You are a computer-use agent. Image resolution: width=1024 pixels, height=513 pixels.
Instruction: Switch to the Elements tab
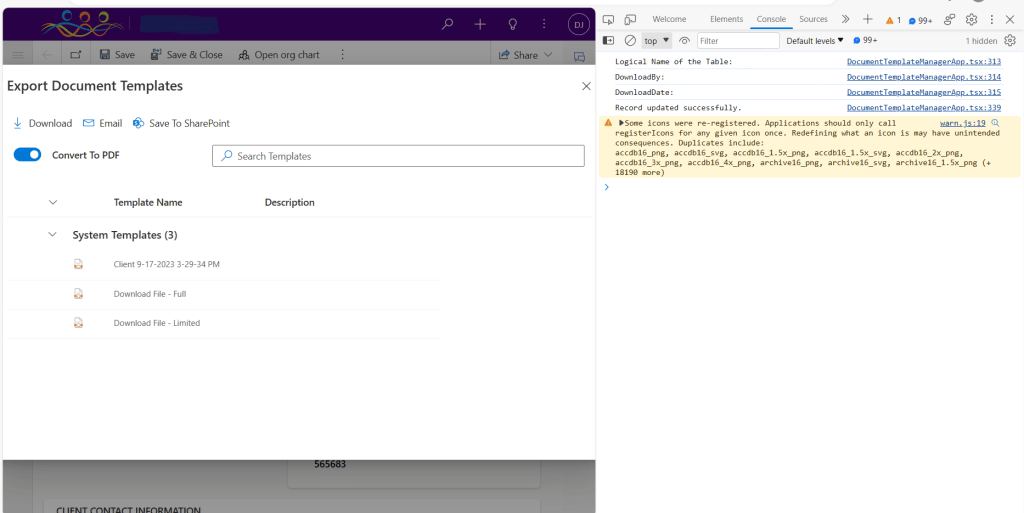point(726,19)
